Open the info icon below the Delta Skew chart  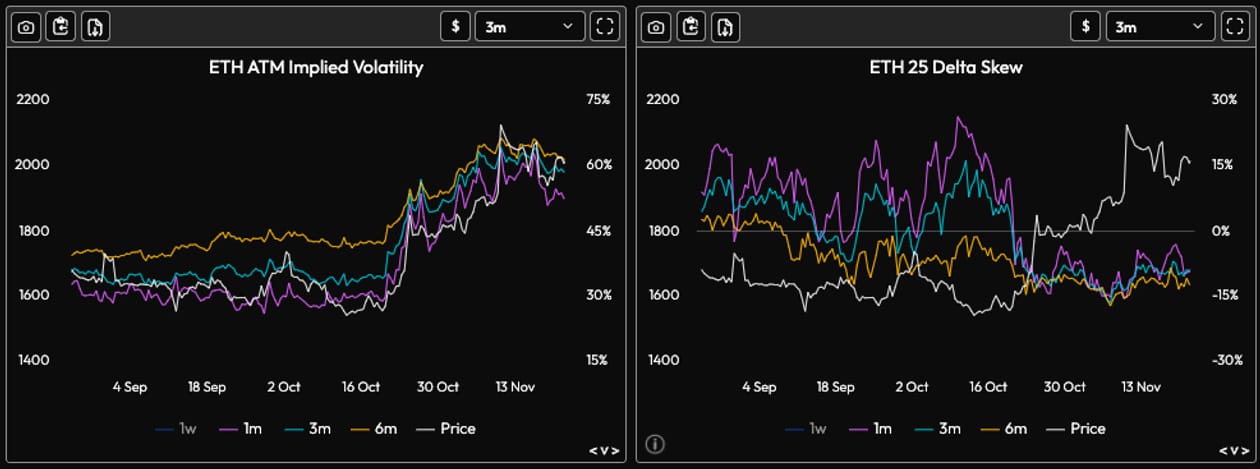655,444
